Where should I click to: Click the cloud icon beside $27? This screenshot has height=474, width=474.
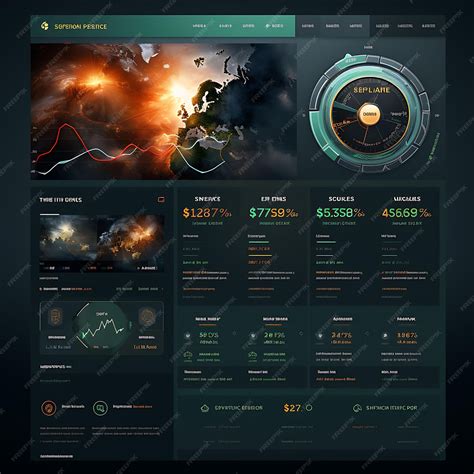(x=205, y=408)
